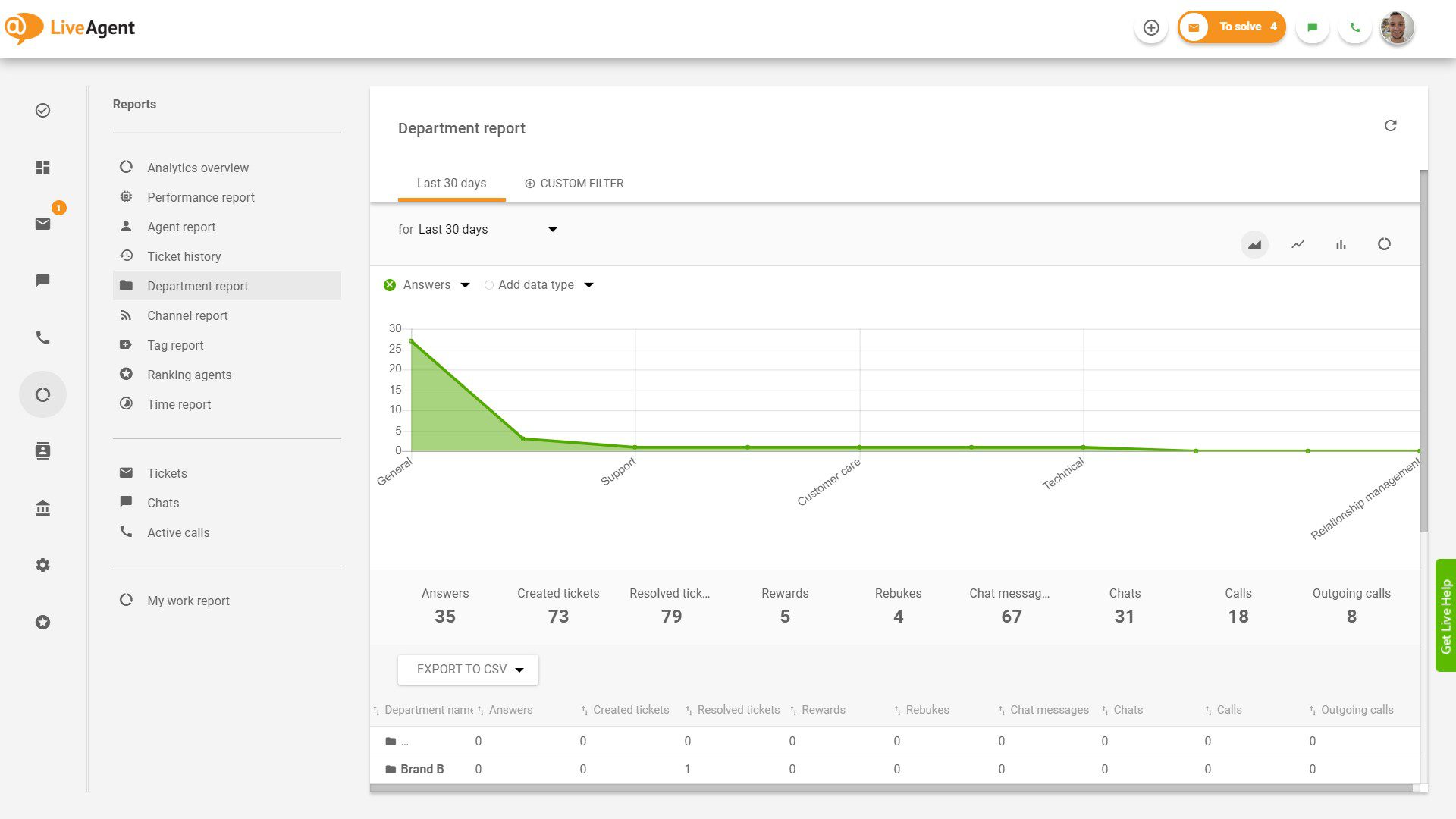This screenshot has height=819, width=1456.
Task: Open the Export to CSV dropdown arrow
Action: [x=519, y=670]
